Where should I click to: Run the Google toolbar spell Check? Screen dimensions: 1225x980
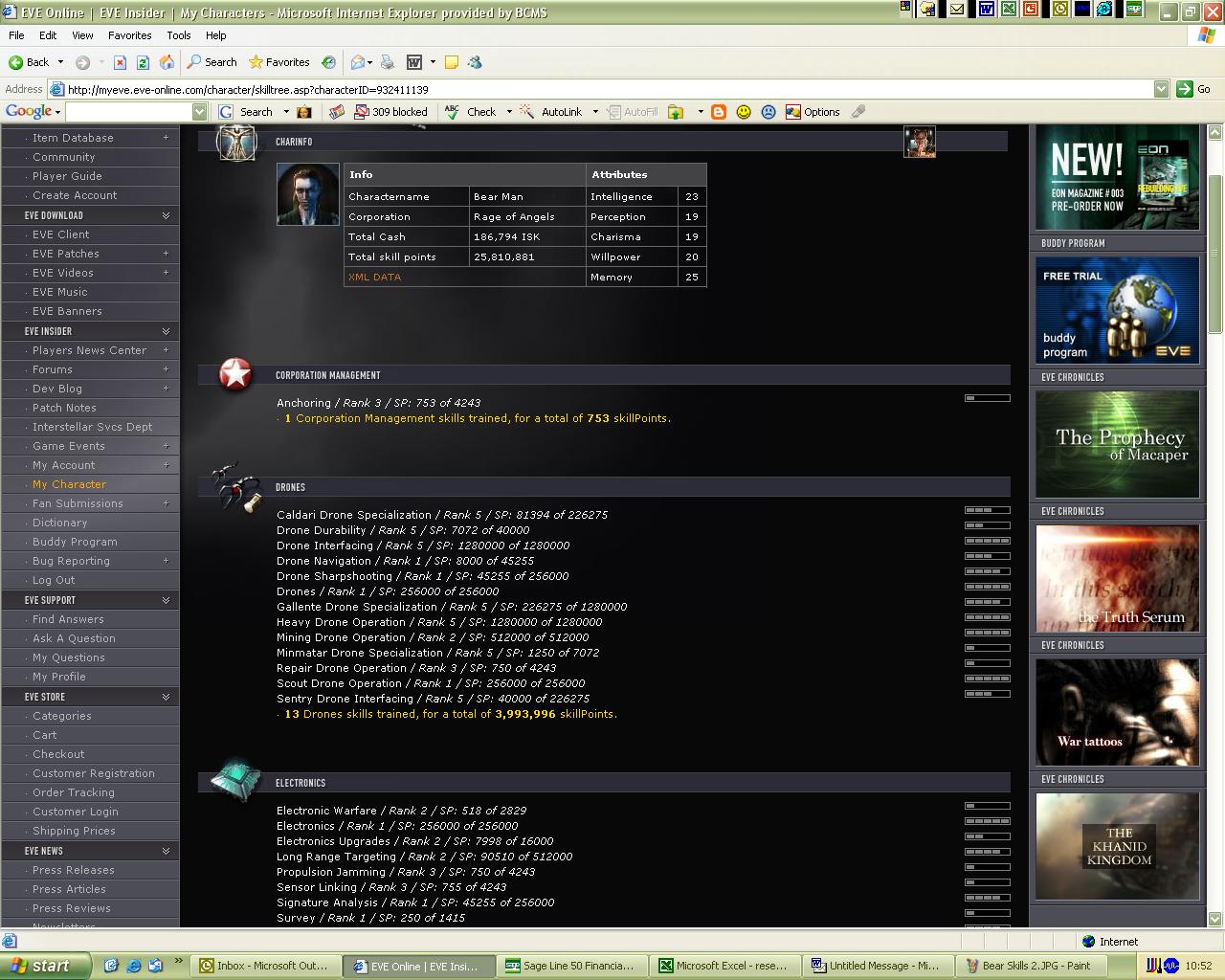[471, 112]
